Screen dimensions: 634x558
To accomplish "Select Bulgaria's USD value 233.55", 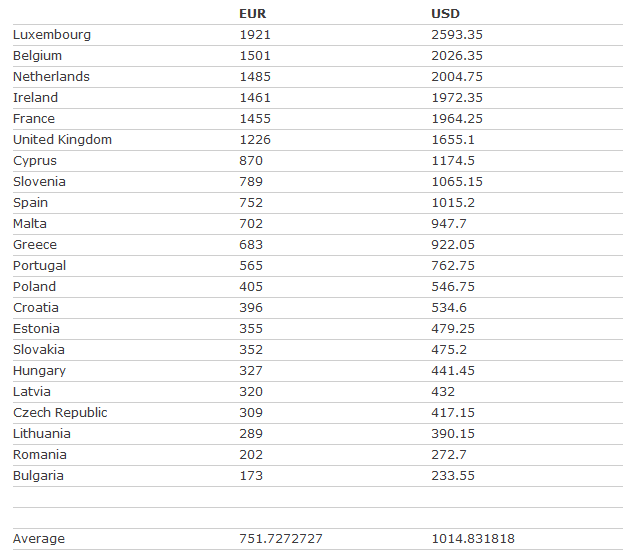I will pyautogui.click(x=453, y=476).
